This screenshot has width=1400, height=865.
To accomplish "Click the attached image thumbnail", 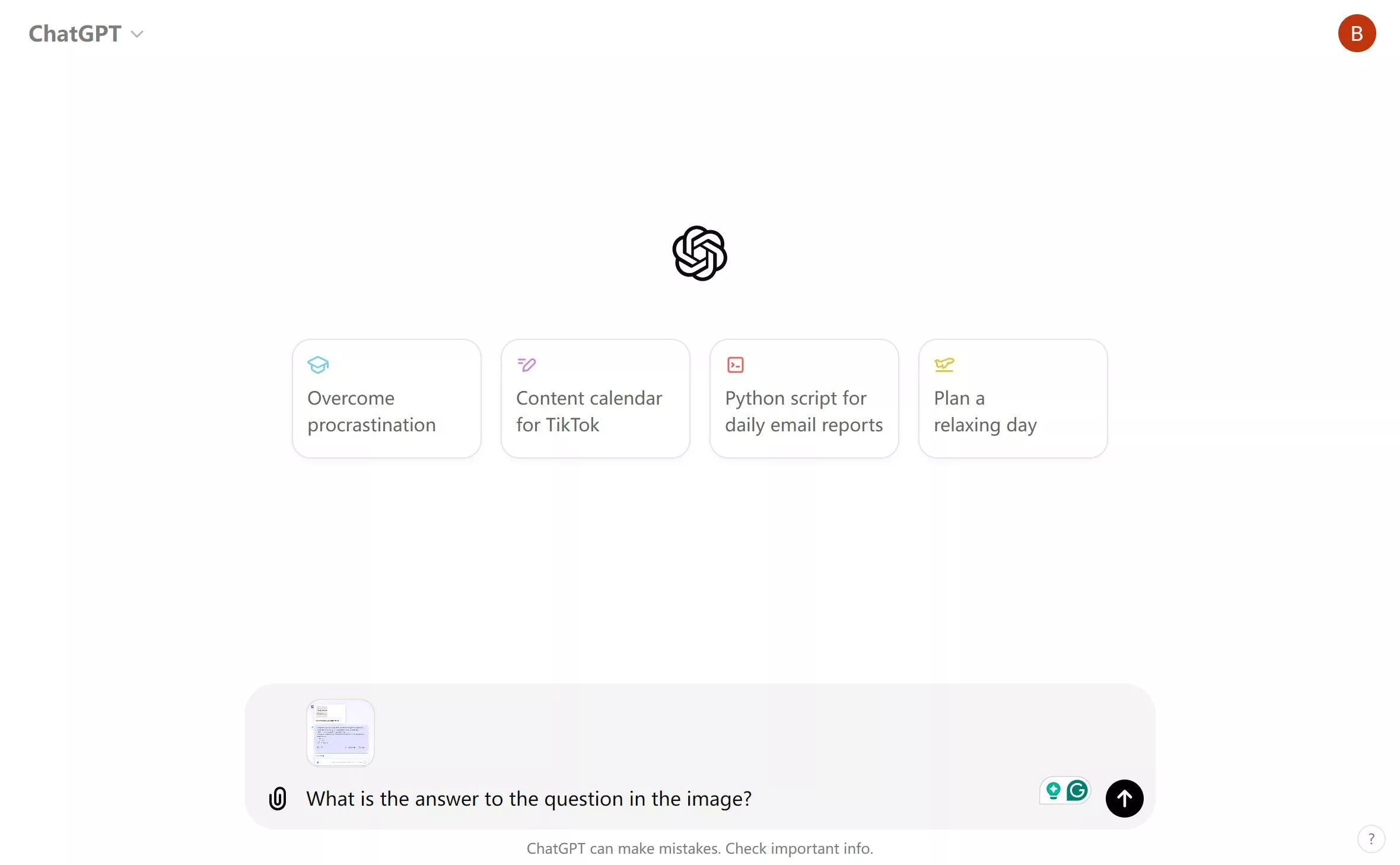I will (340, 732).
